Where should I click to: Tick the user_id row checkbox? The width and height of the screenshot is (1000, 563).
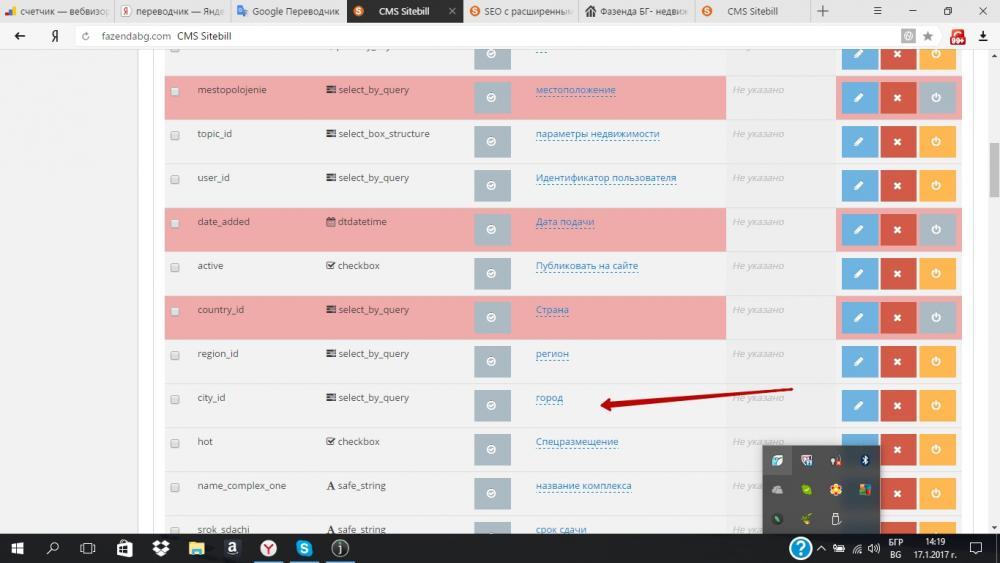coord(175,179)
